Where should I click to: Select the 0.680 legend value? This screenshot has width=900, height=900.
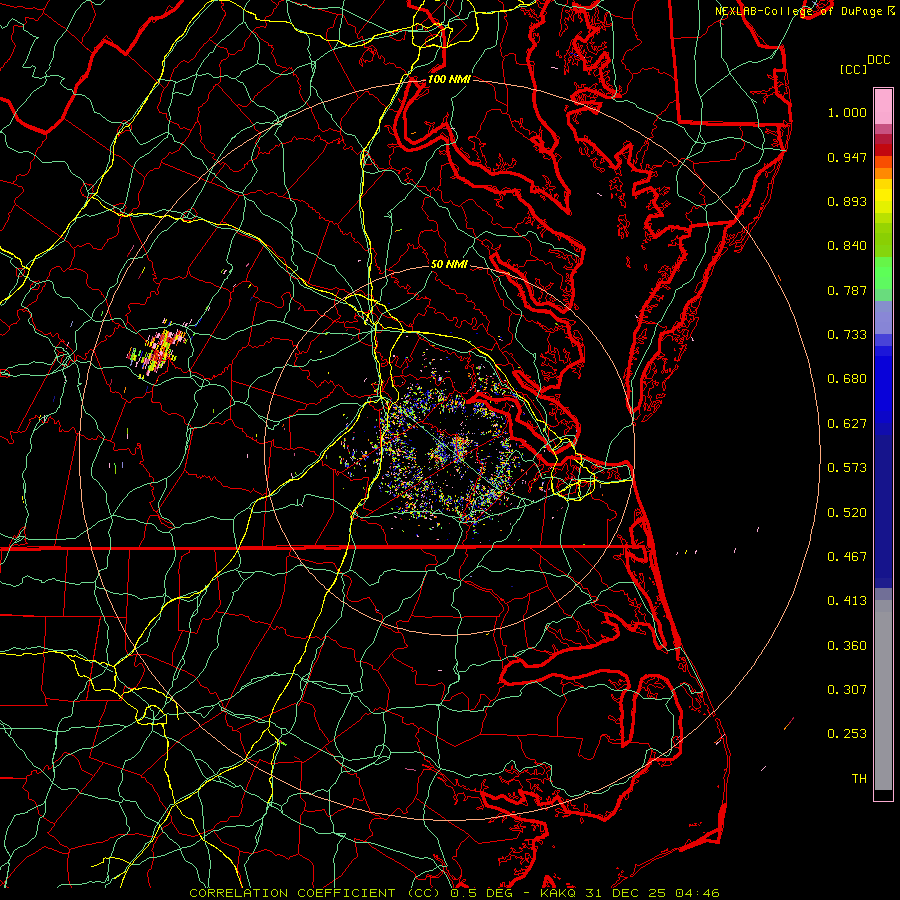(x=847, y=379)
